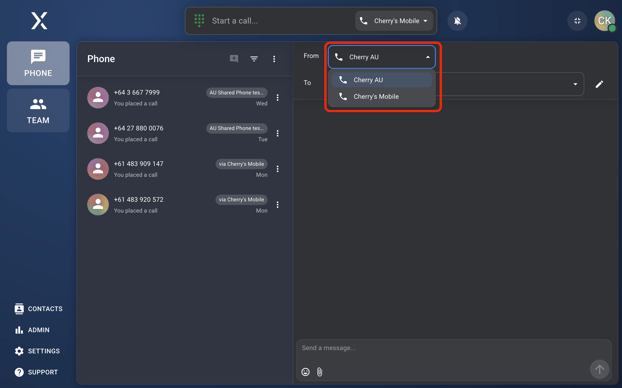Image resolution: width=622 pixels, height=388 pixels.
Task: Open the emoji picker
Action: (305, 372)
